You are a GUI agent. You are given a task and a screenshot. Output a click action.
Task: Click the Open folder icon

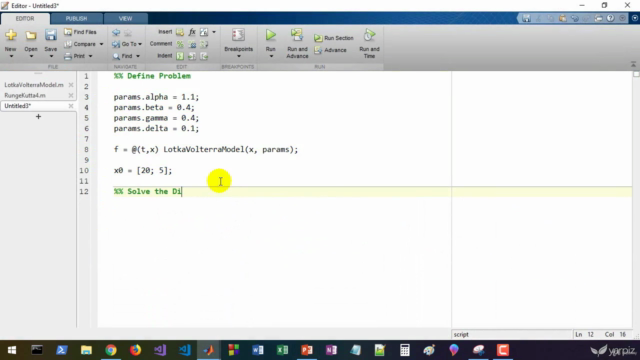[31, 36]
